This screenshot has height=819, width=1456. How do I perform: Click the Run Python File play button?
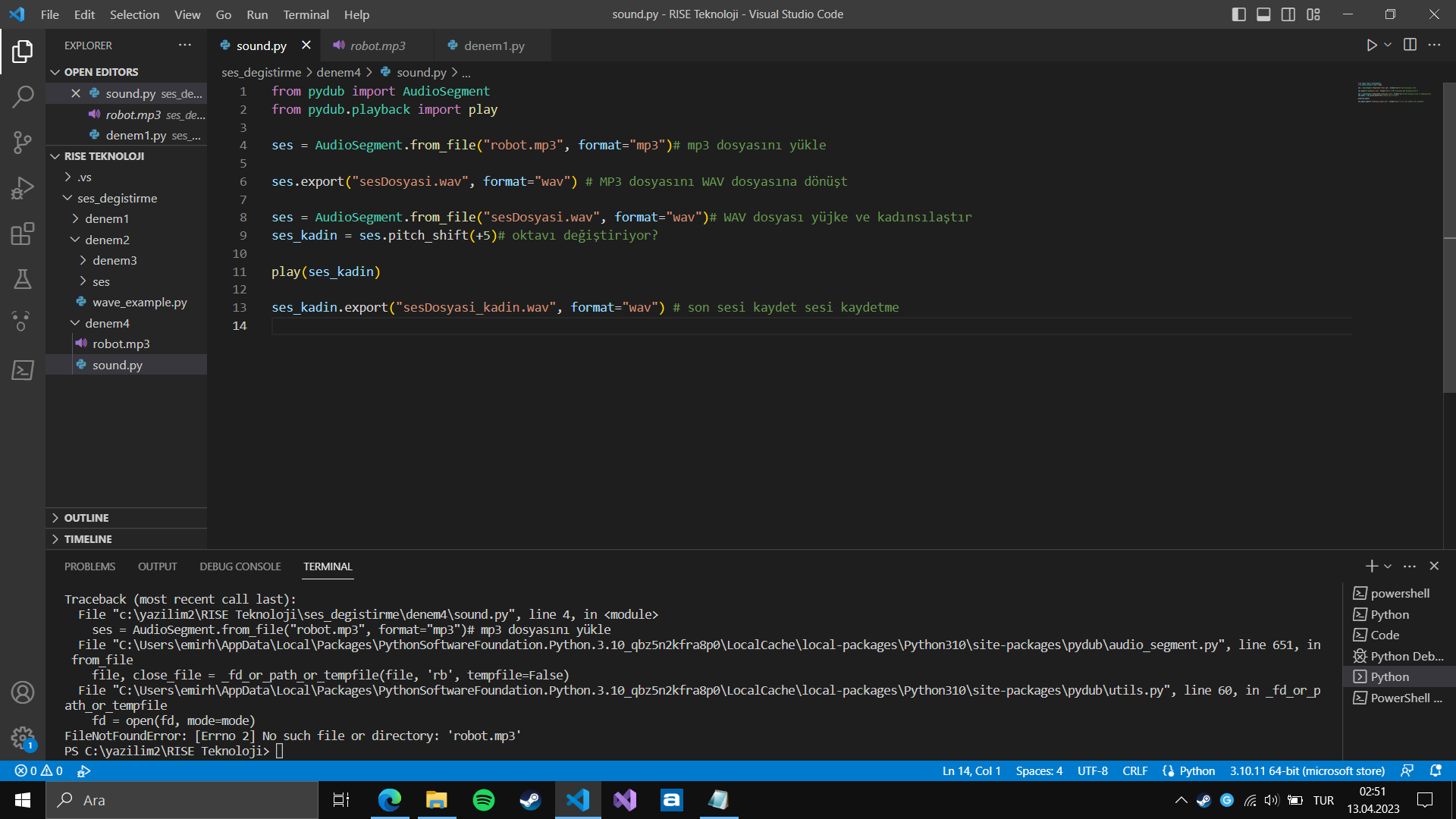1371,45
